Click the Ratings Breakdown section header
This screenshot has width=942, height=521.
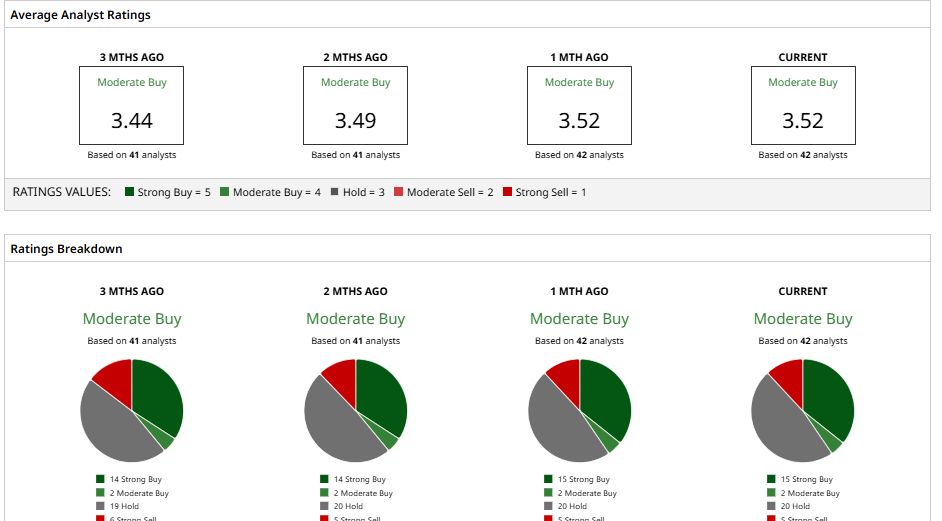point(66,249)
